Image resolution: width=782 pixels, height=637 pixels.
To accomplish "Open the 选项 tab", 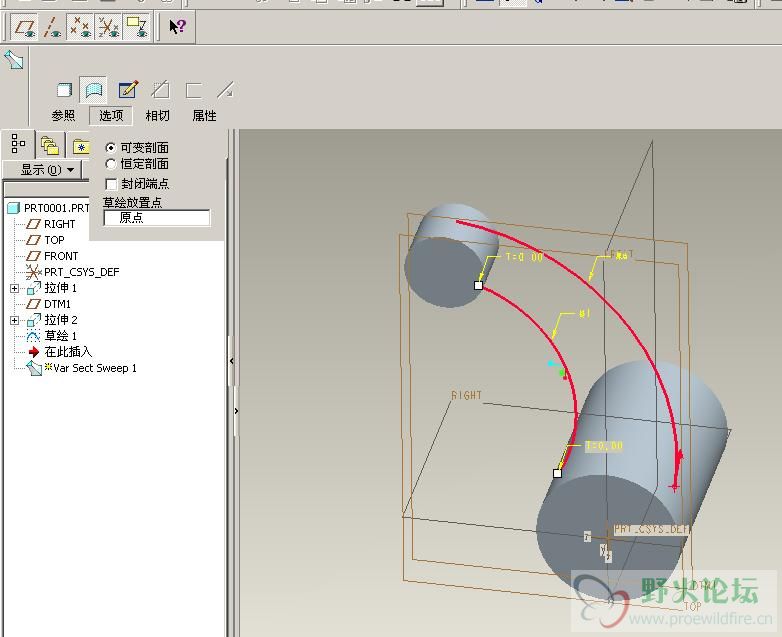I will point(111,116).
